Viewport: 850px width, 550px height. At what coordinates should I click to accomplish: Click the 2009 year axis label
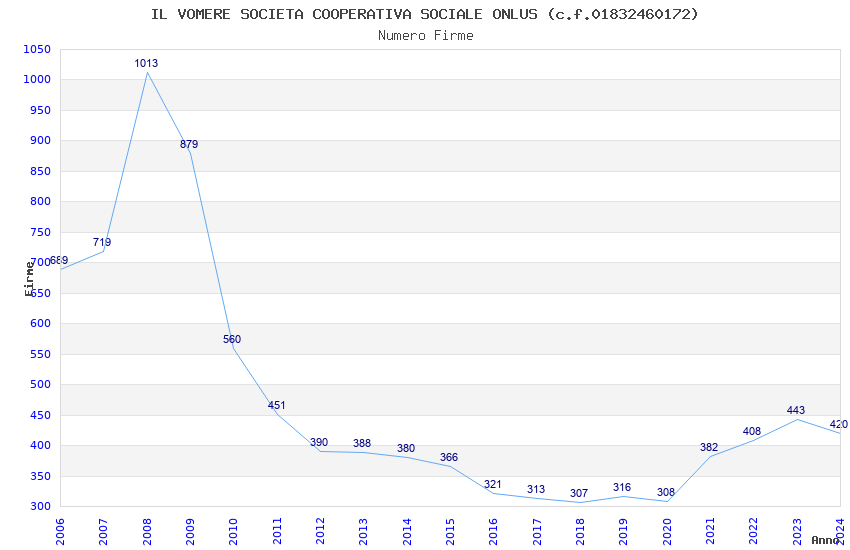[190, 532]
